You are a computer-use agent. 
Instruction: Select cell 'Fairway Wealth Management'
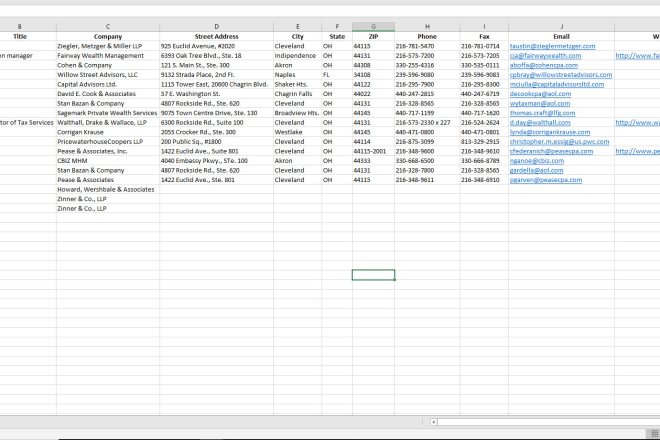point(108,56)
